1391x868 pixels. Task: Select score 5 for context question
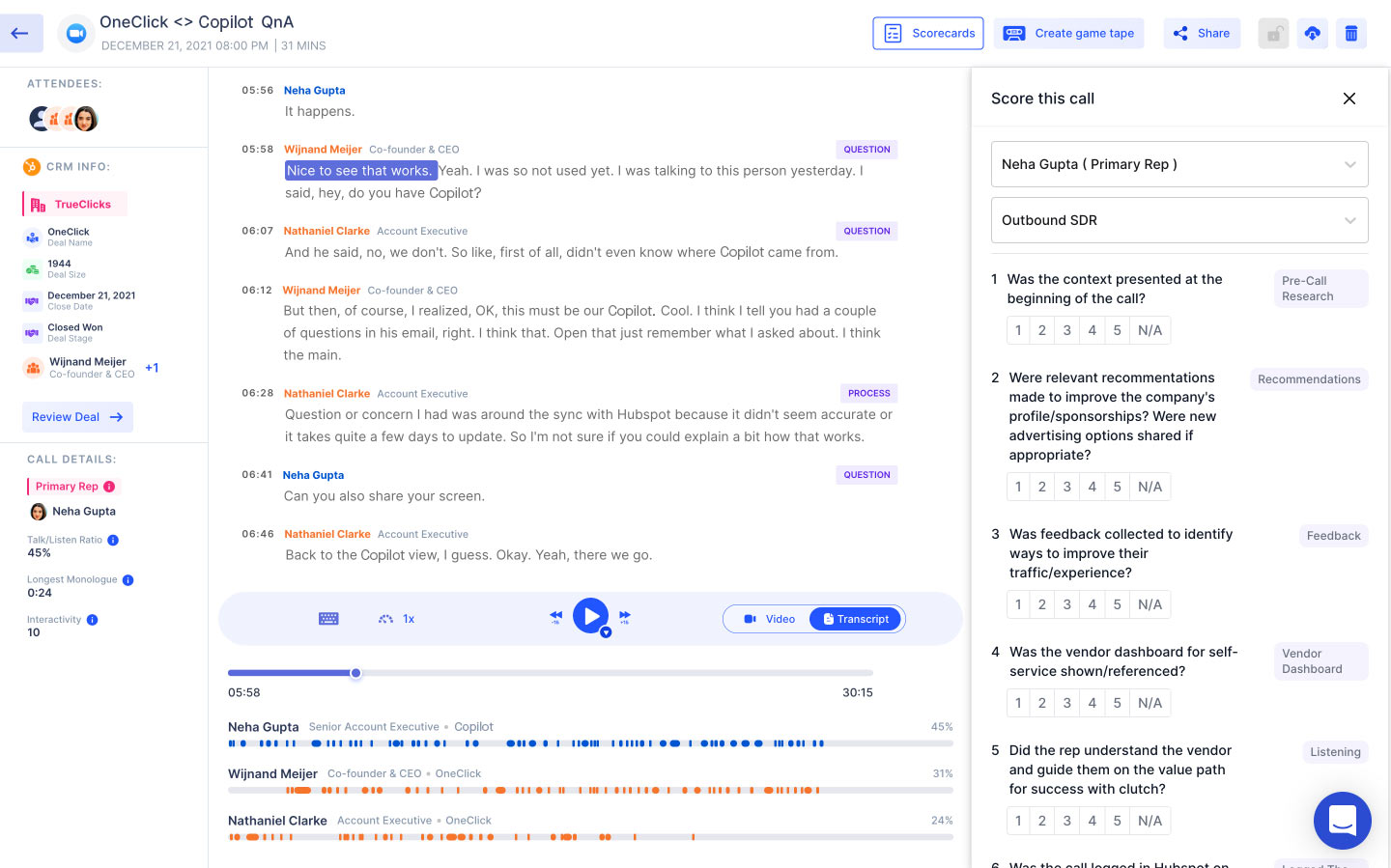tap(1117, 329)
